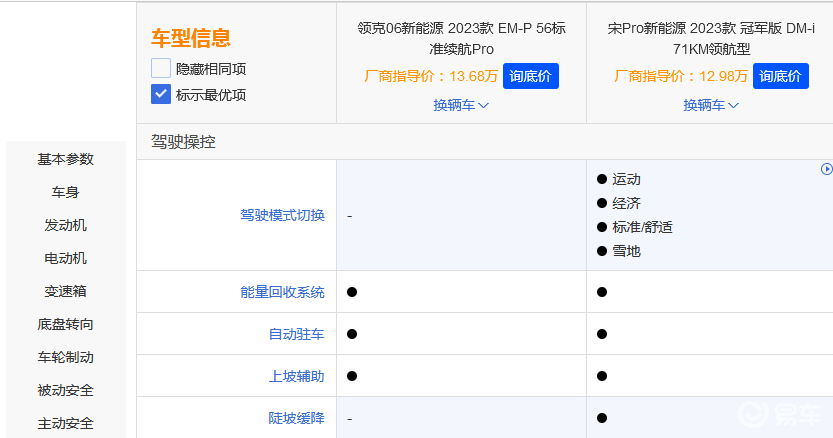The width and height of the screenshot is (833, 438).
Task: Go to 电动机 section in sidebar
Action: [x=65, y=258]
